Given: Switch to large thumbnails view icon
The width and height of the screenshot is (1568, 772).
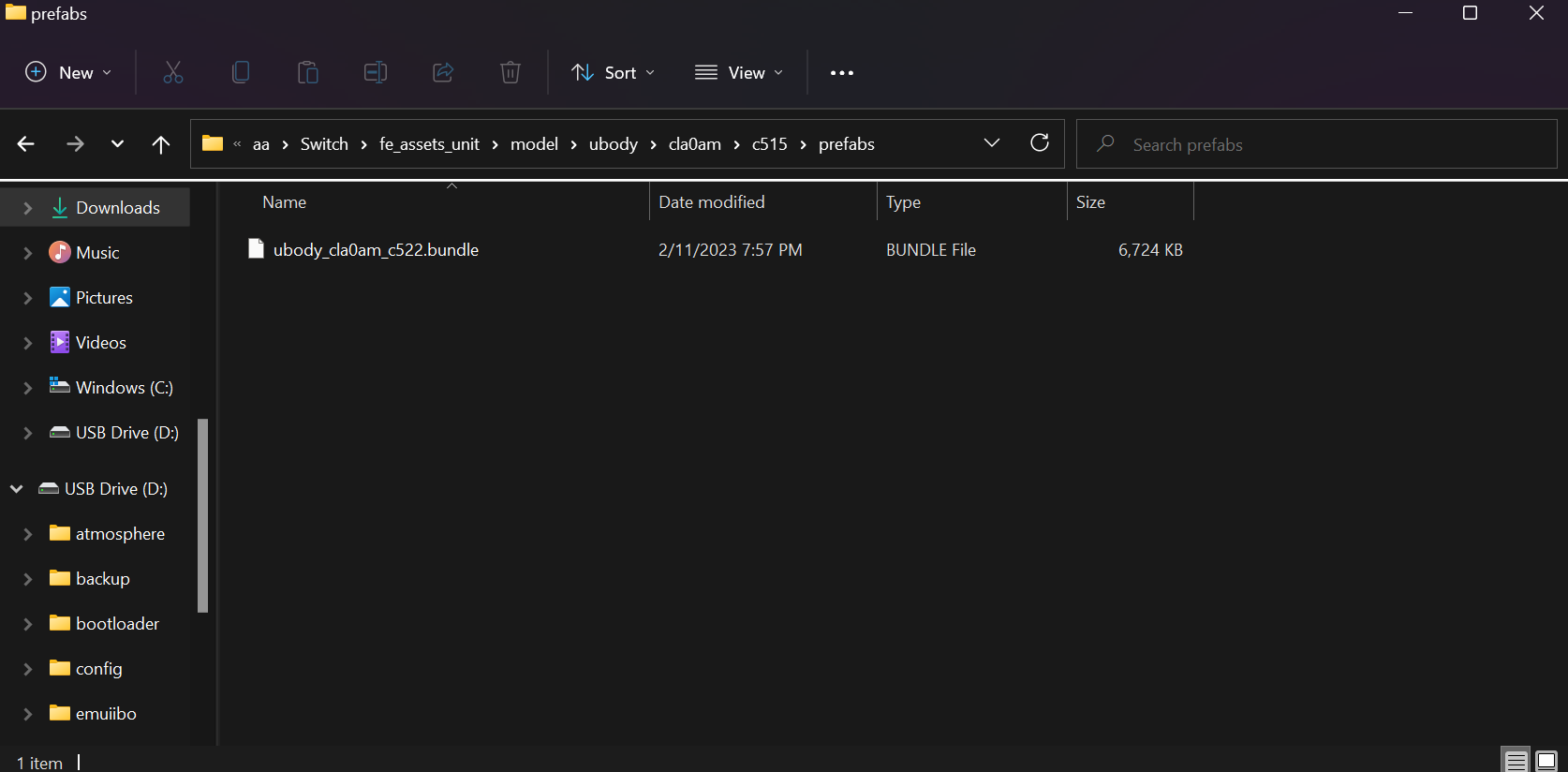Looking at the screenshot, I should (x=1546, y=761).
